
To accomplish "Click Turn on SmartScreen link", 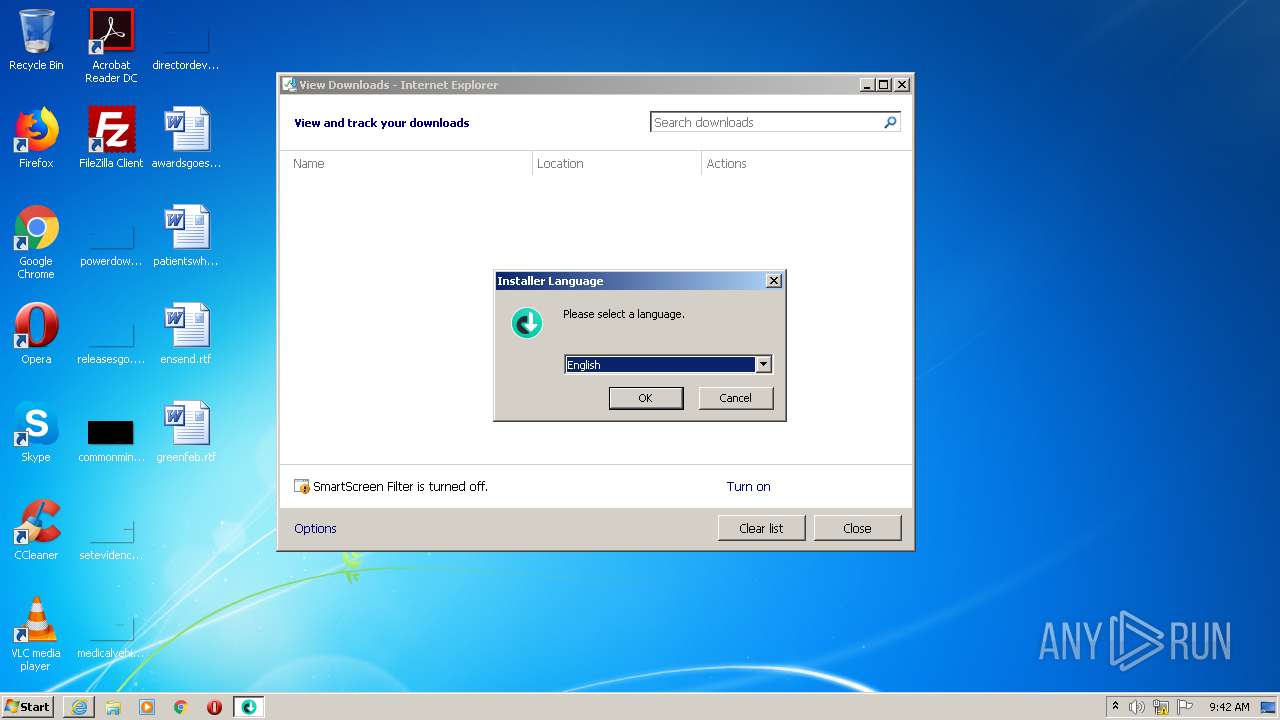I will pos(748,487).
